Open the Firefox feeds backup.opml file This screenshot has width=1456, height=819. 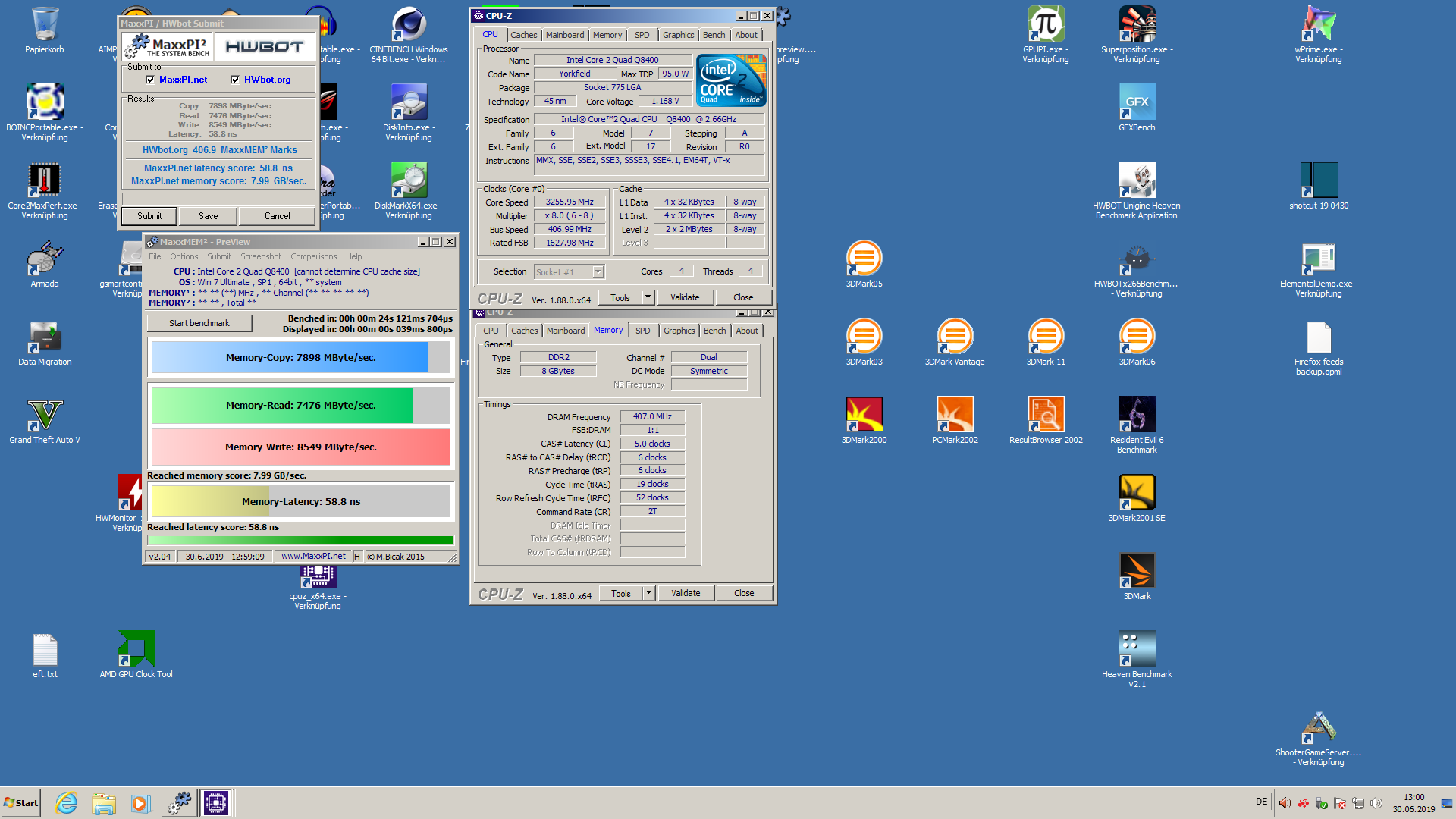[1319, 347]
